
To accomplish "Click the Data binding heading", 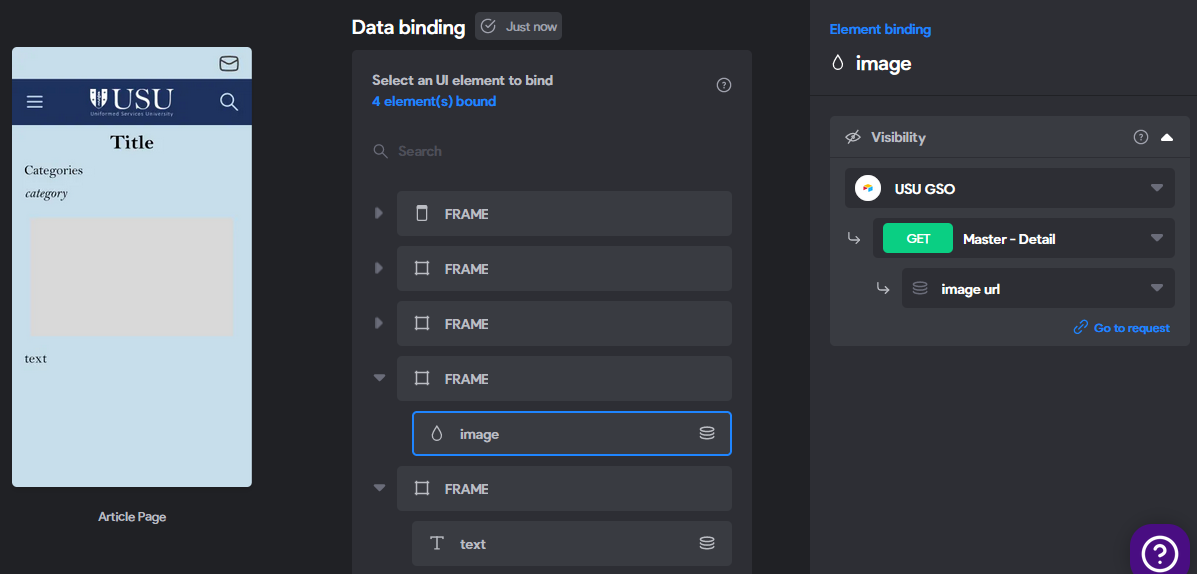I will click(x=408, y=27).
